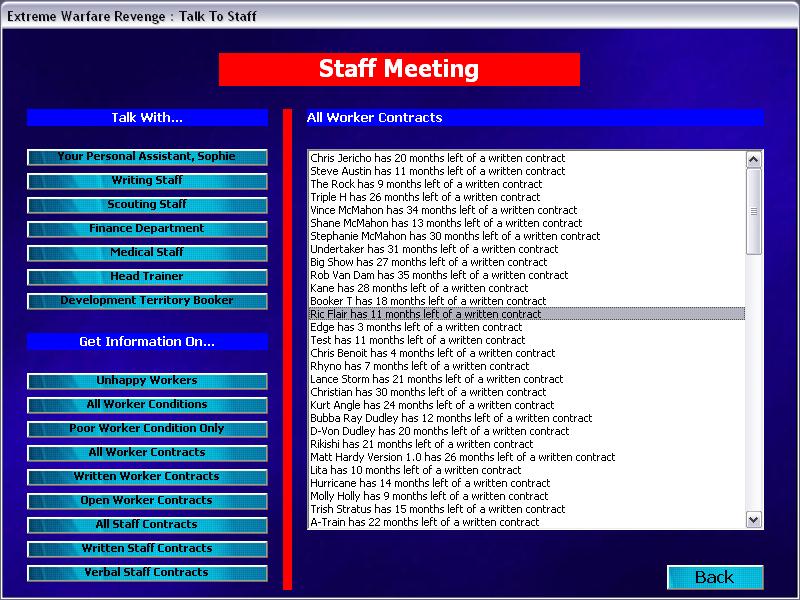Select the Big Show contract row
Viewport: 800px width, 600px height.
(x=527, y=262)
